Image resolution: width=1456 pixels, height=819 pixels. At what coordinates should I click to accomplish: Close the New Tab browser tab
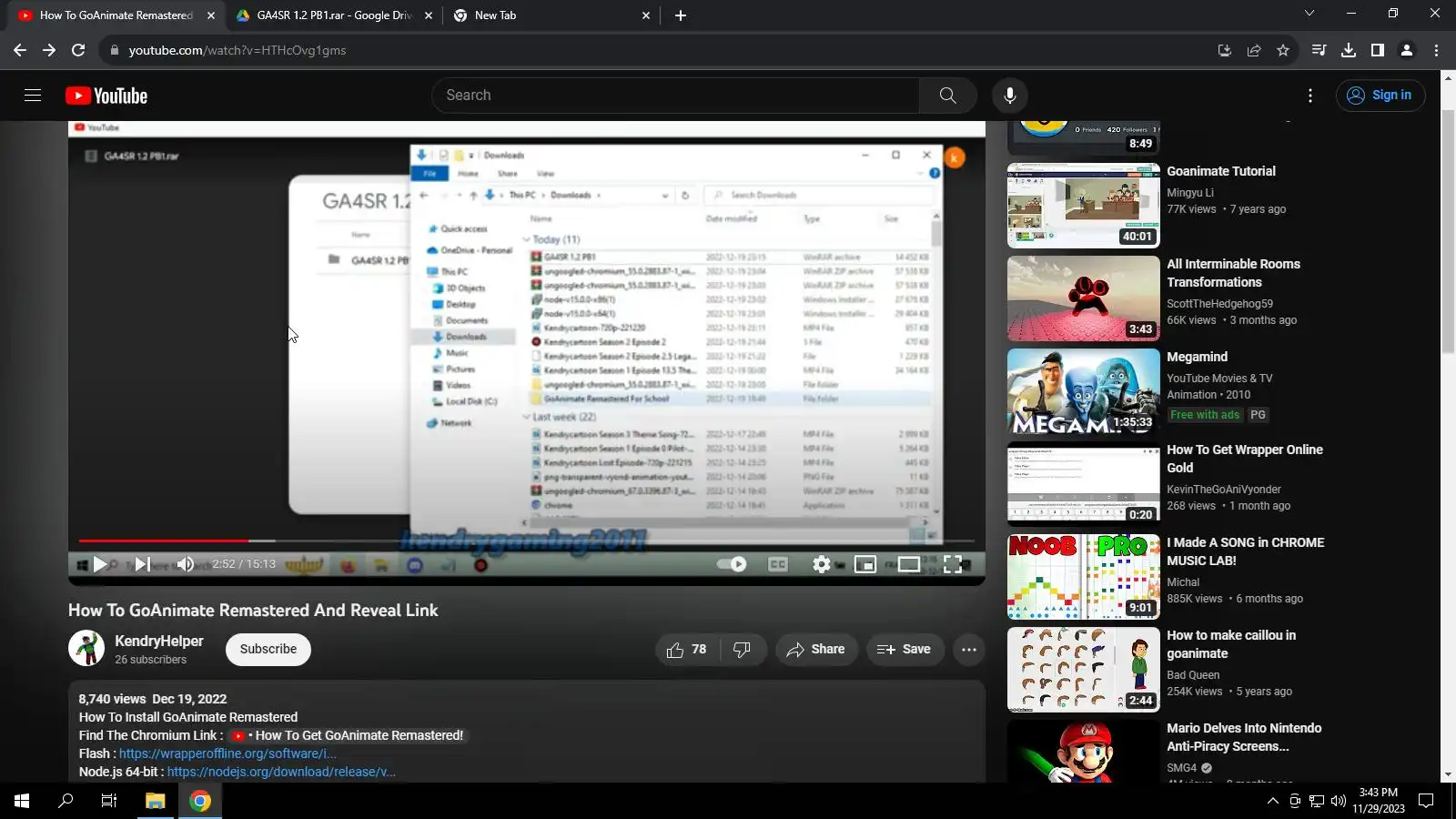click(x=646, y=15)
